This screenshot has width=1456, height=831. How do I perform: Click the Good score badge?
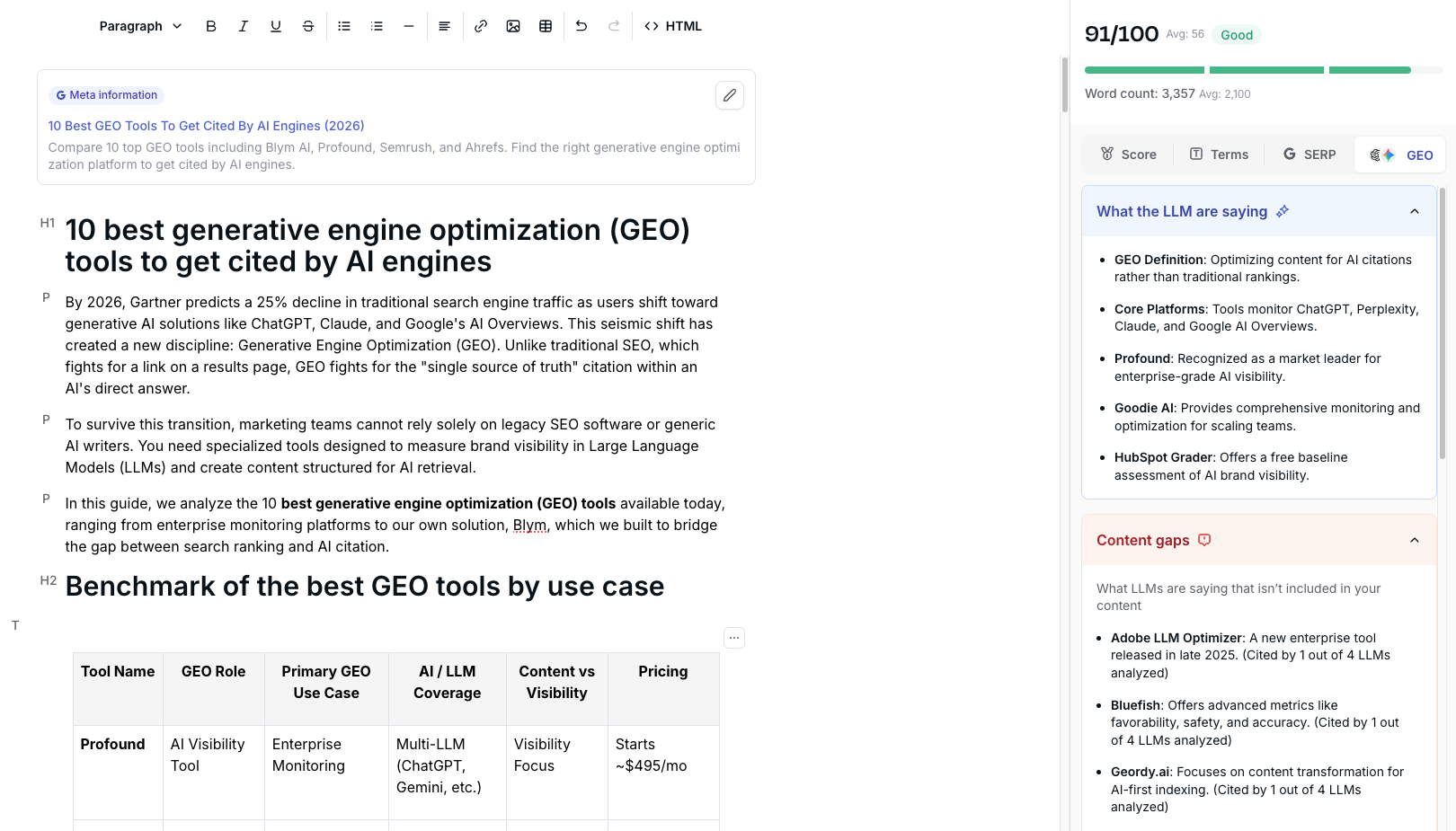coord(1237,35)
